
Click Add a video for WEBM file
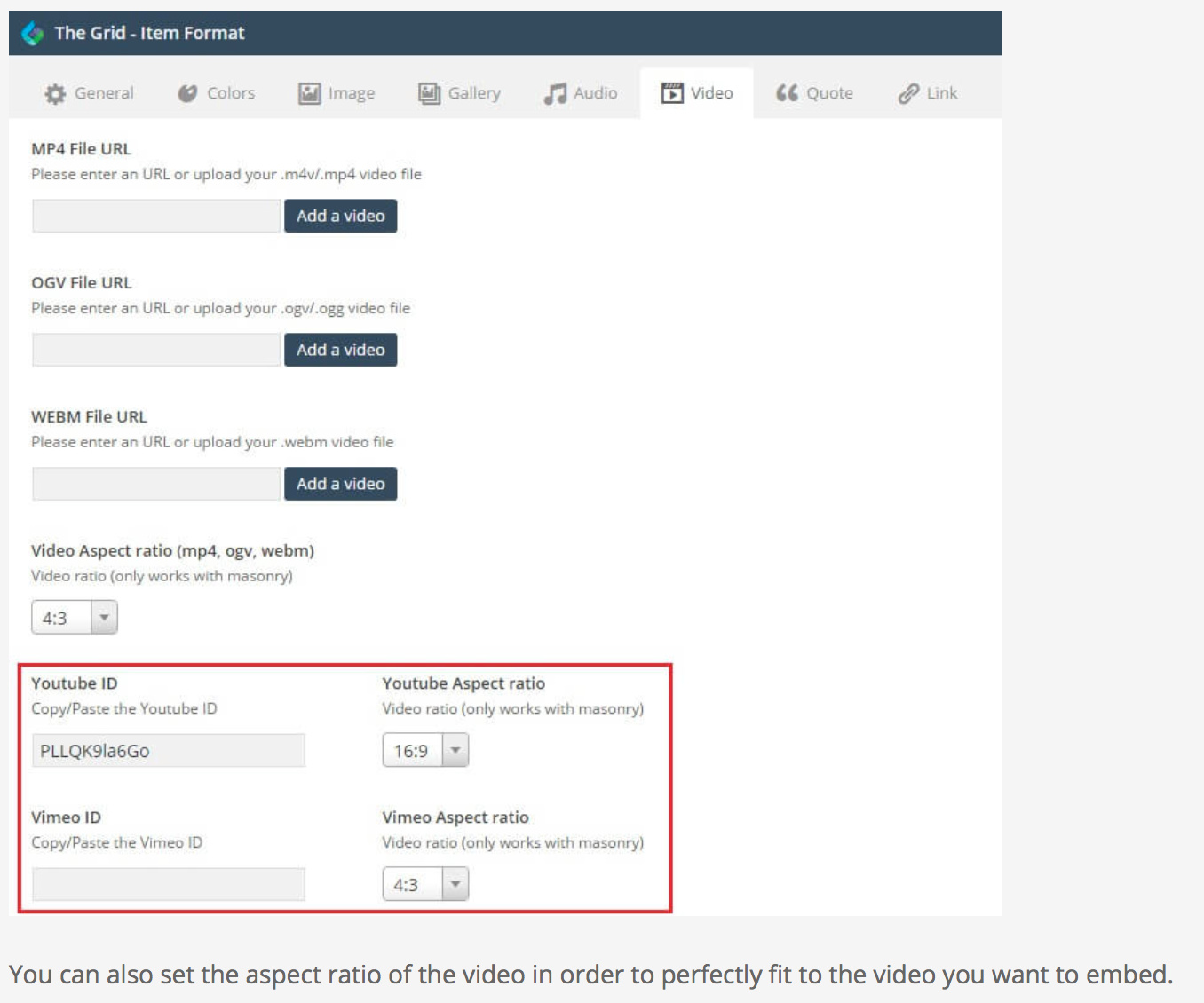click(x=340, y=484)
